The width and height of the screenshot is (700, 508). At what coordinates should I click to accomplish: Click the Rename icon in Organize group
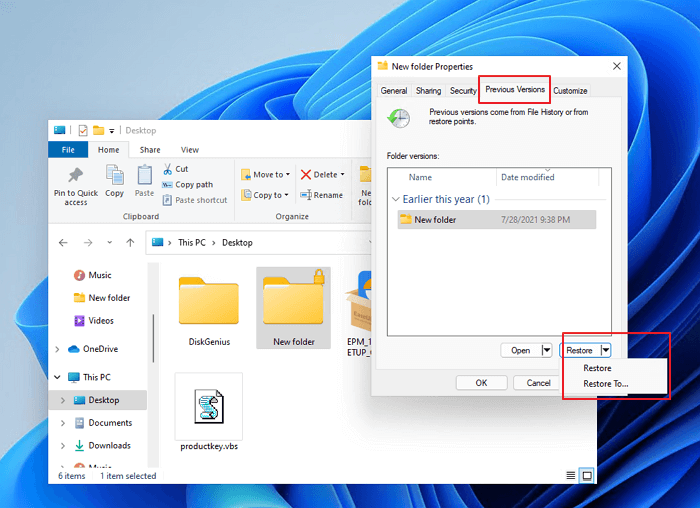click(306, 196)
